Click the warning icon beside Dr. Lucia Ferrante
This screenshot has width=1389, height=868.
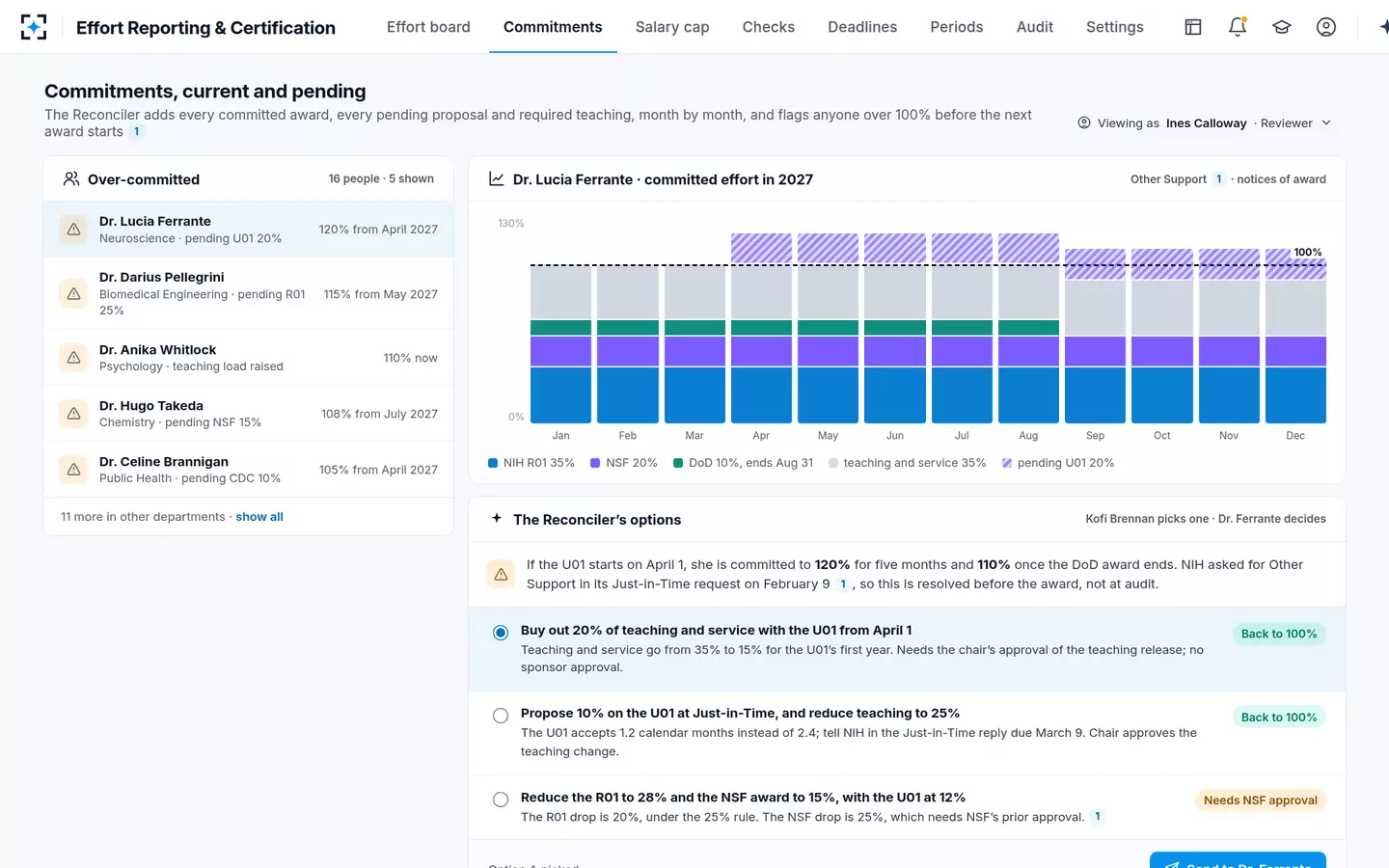[73, 230]
